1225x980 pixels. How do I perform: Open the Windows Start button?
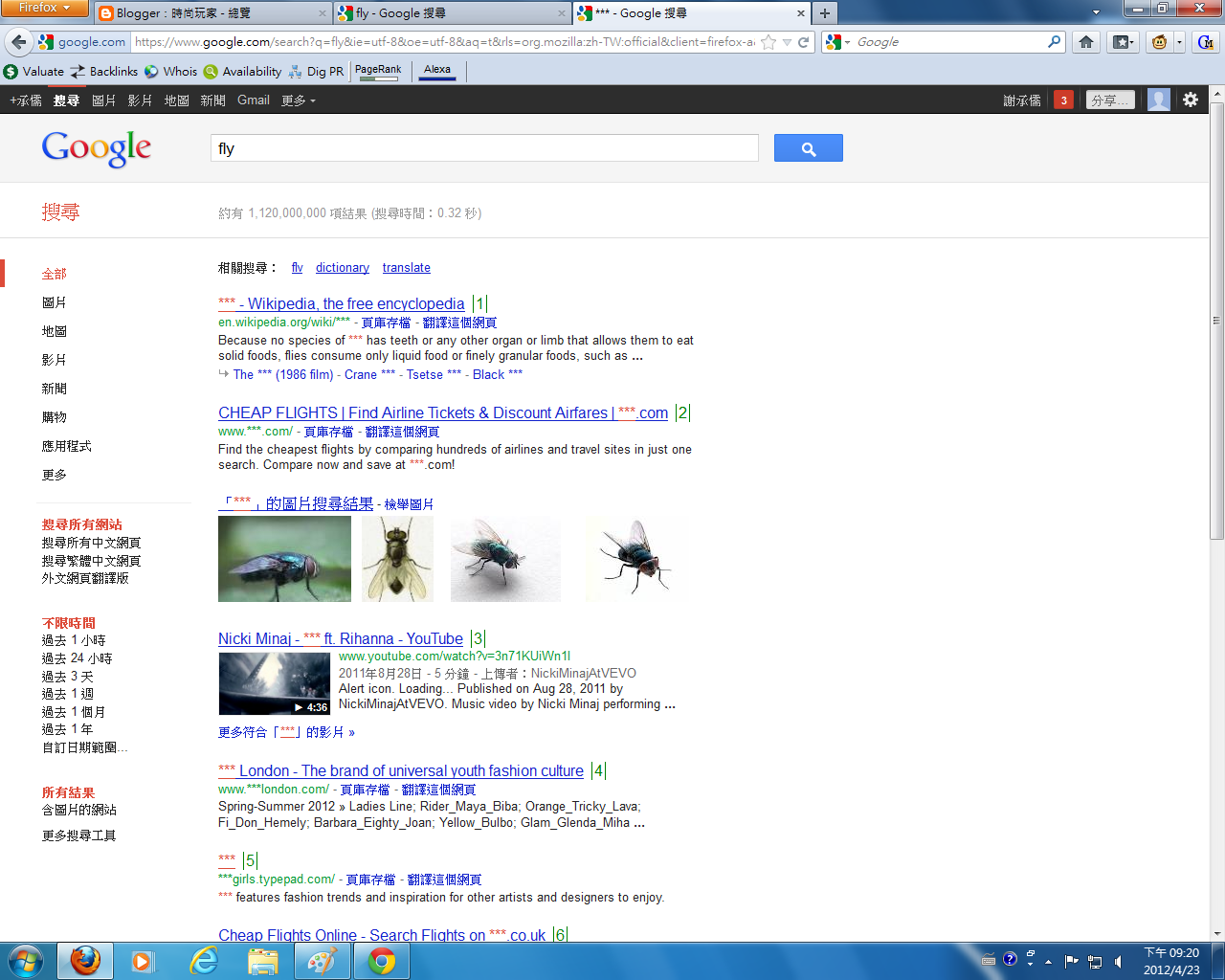pos(26,961)
